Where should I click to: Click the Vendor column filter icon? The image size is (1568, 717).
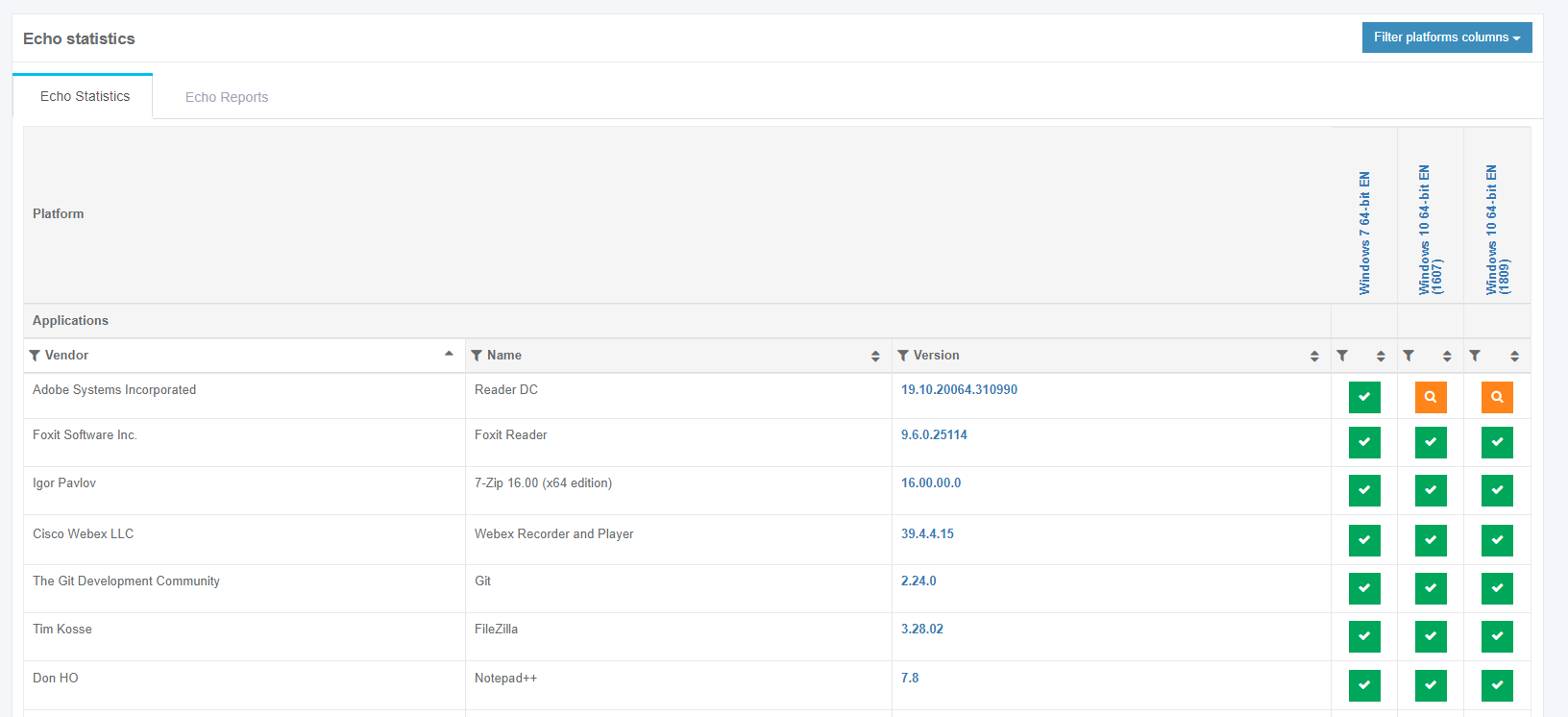pyautogui.click(x=35, y=356)
